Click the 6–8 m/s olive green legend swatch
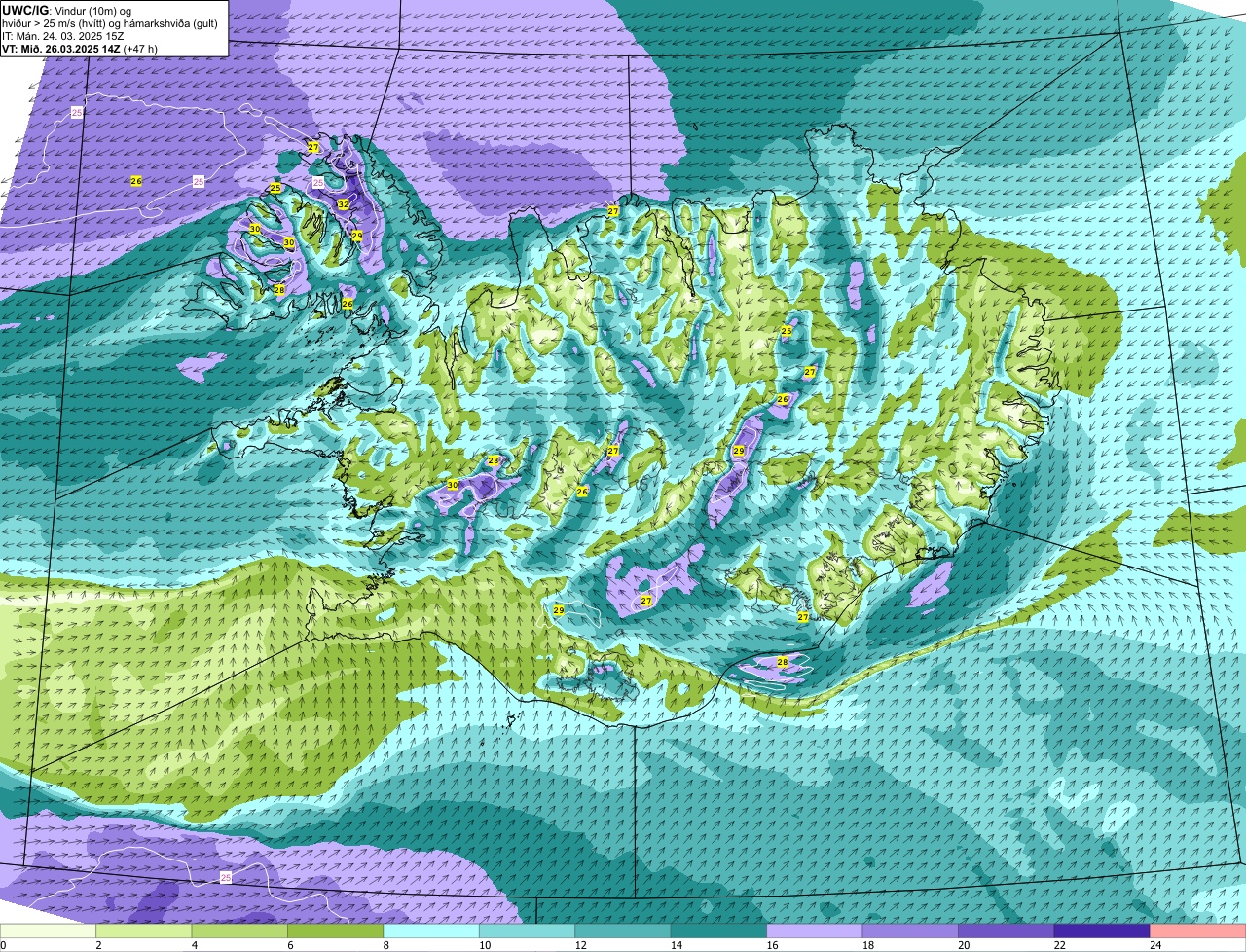Image resolution: width=1246 pixels, height=952 pixels. point(336,931)
